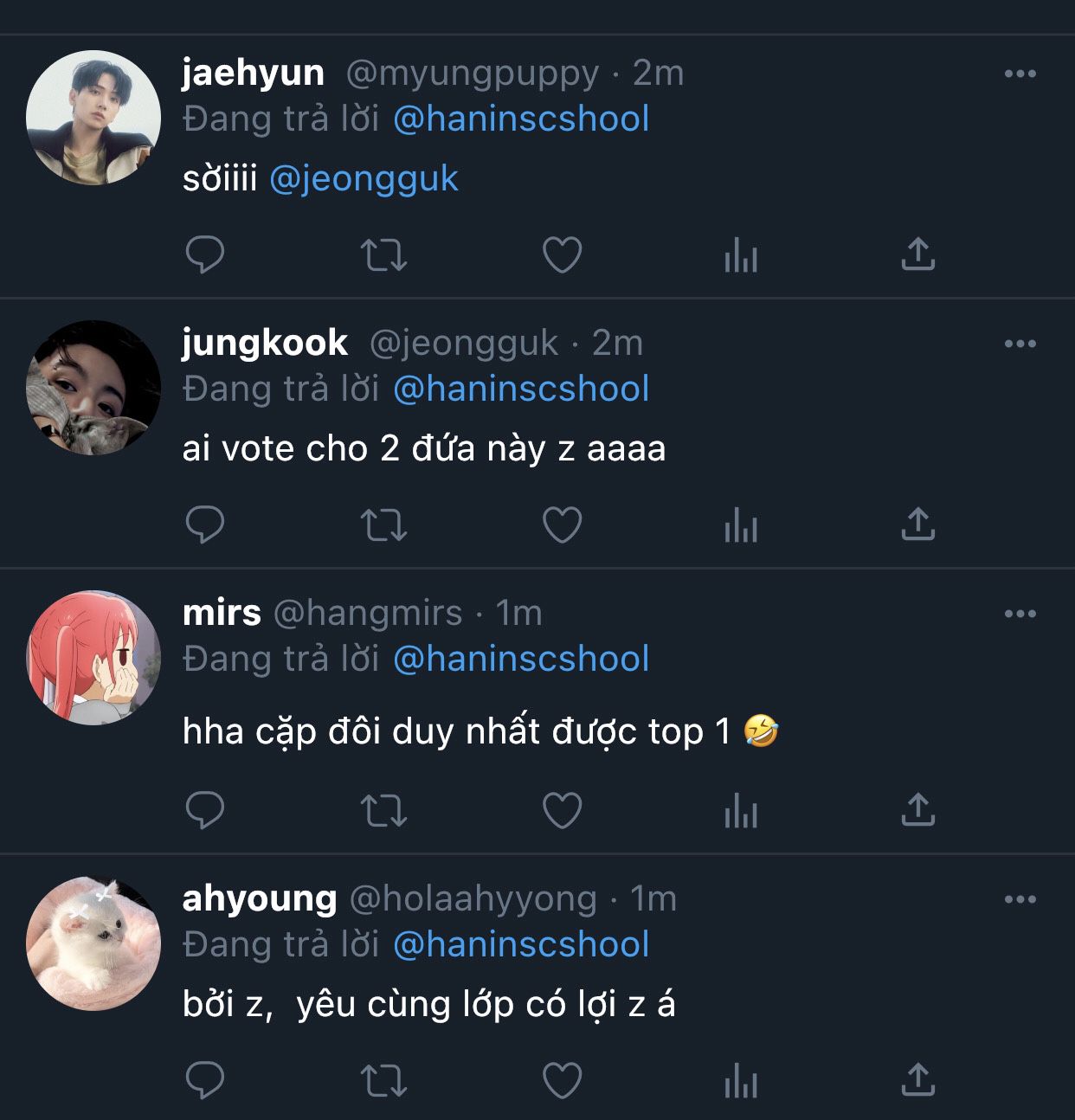Retweet ahyoung's reply

[x=383, y=1080]
